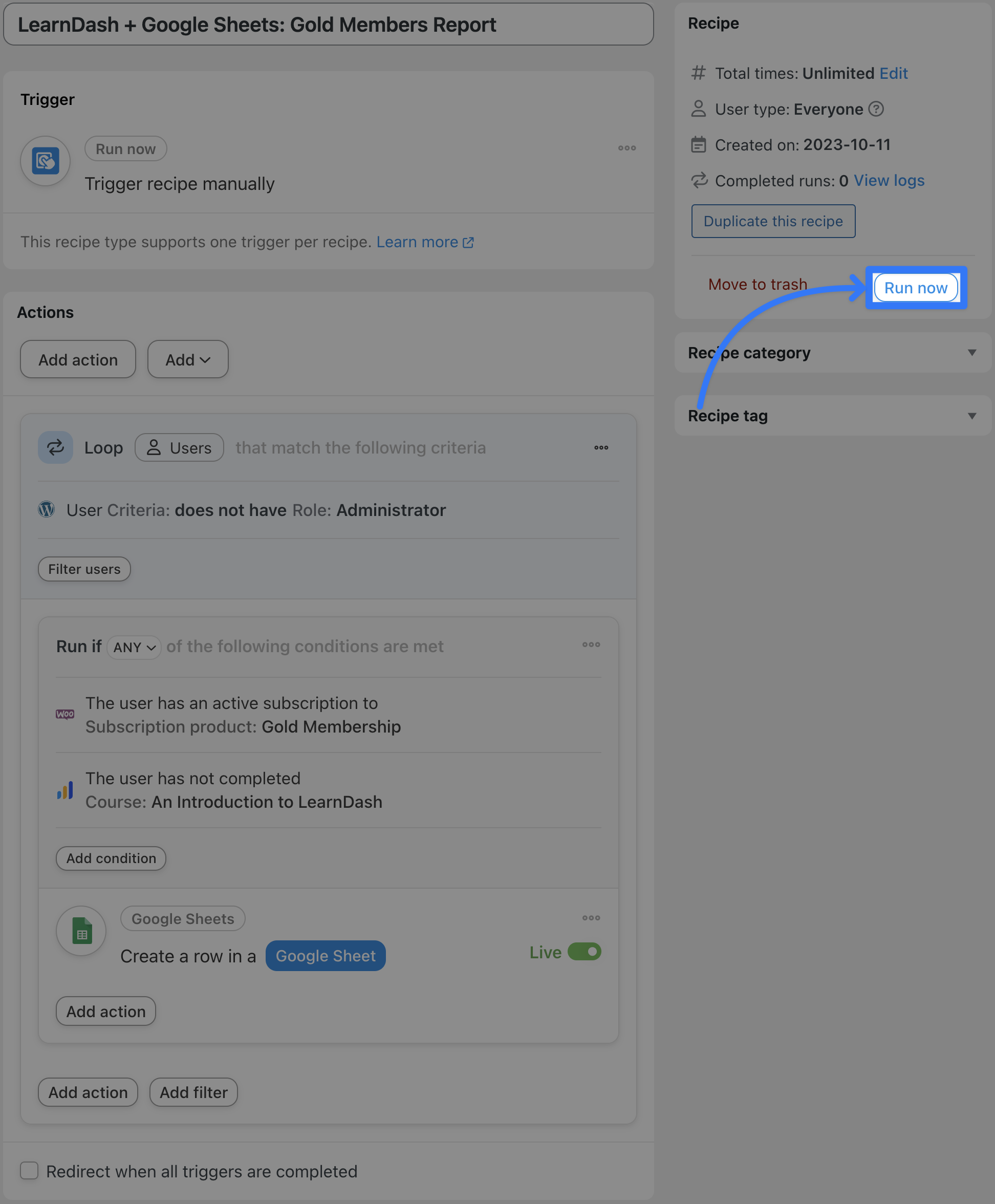Click the manual trigger icon

point(45,161)
